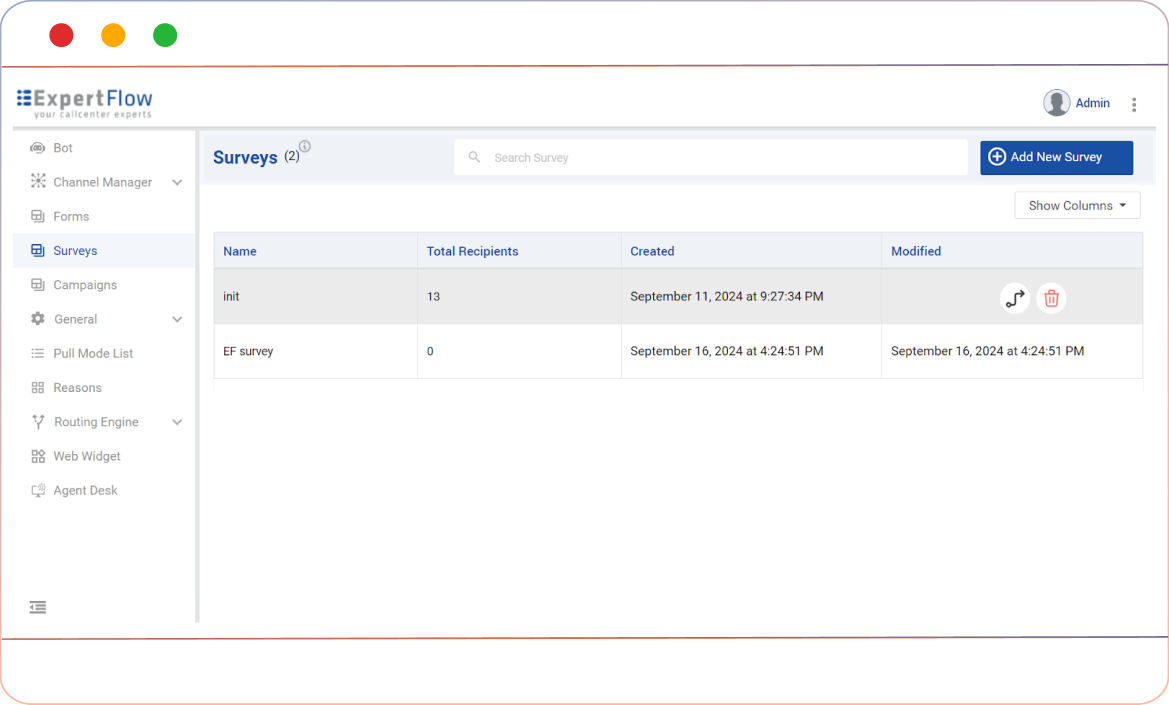Open Bot in the sidebar
This screenshot has width=1169, height=705.
(x=63, y=148)
